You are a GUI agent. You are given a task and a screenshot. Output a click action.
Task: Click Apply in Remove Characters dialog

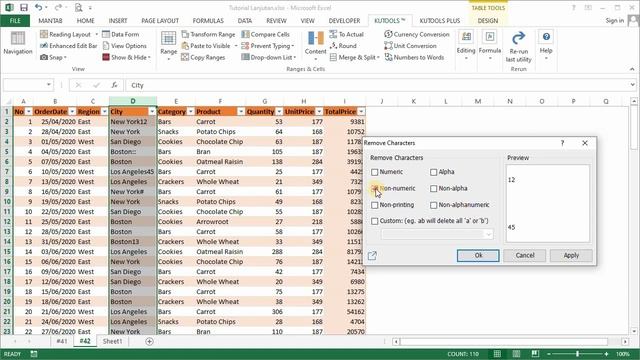pos(571,256)
